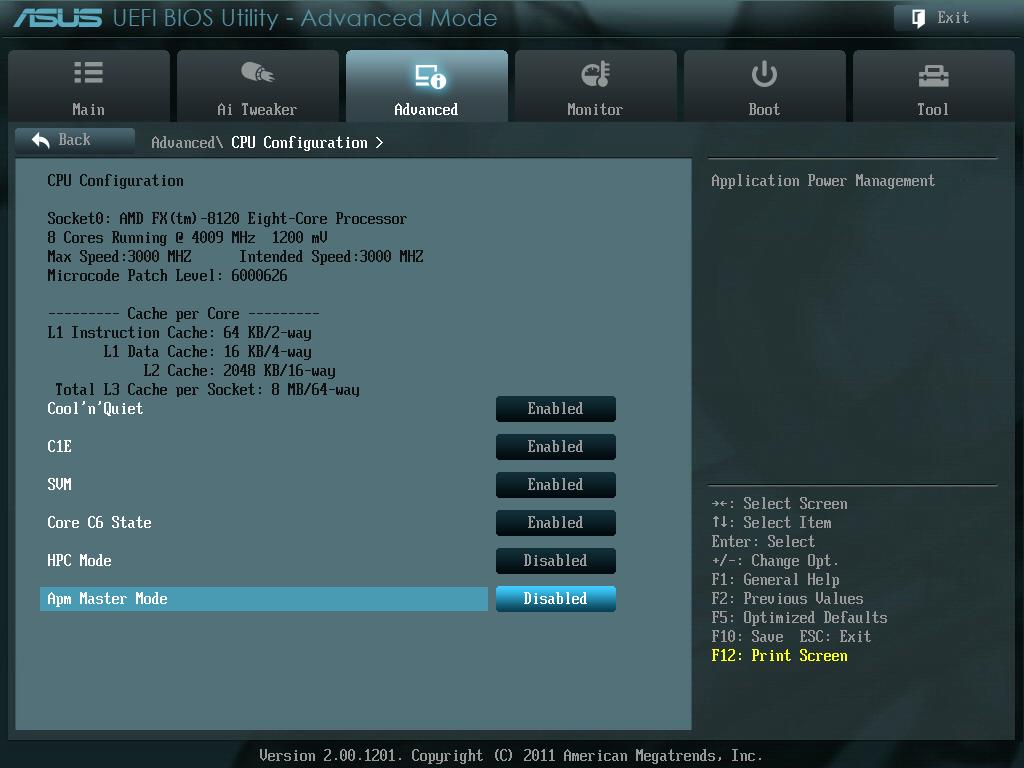Click the Exit door icon

coord(918,18)
